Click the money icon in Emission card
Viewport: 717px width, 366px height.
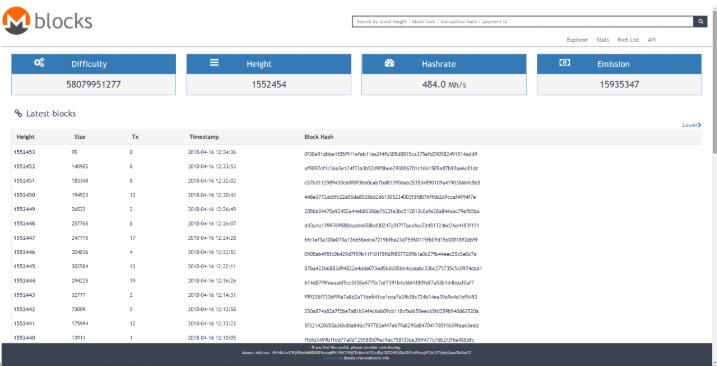(x=564, y=63)
